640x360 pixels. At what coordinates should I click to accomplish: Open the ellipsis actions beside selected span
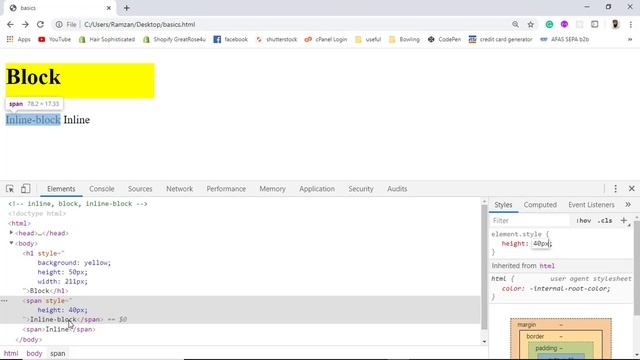[4, 300]
